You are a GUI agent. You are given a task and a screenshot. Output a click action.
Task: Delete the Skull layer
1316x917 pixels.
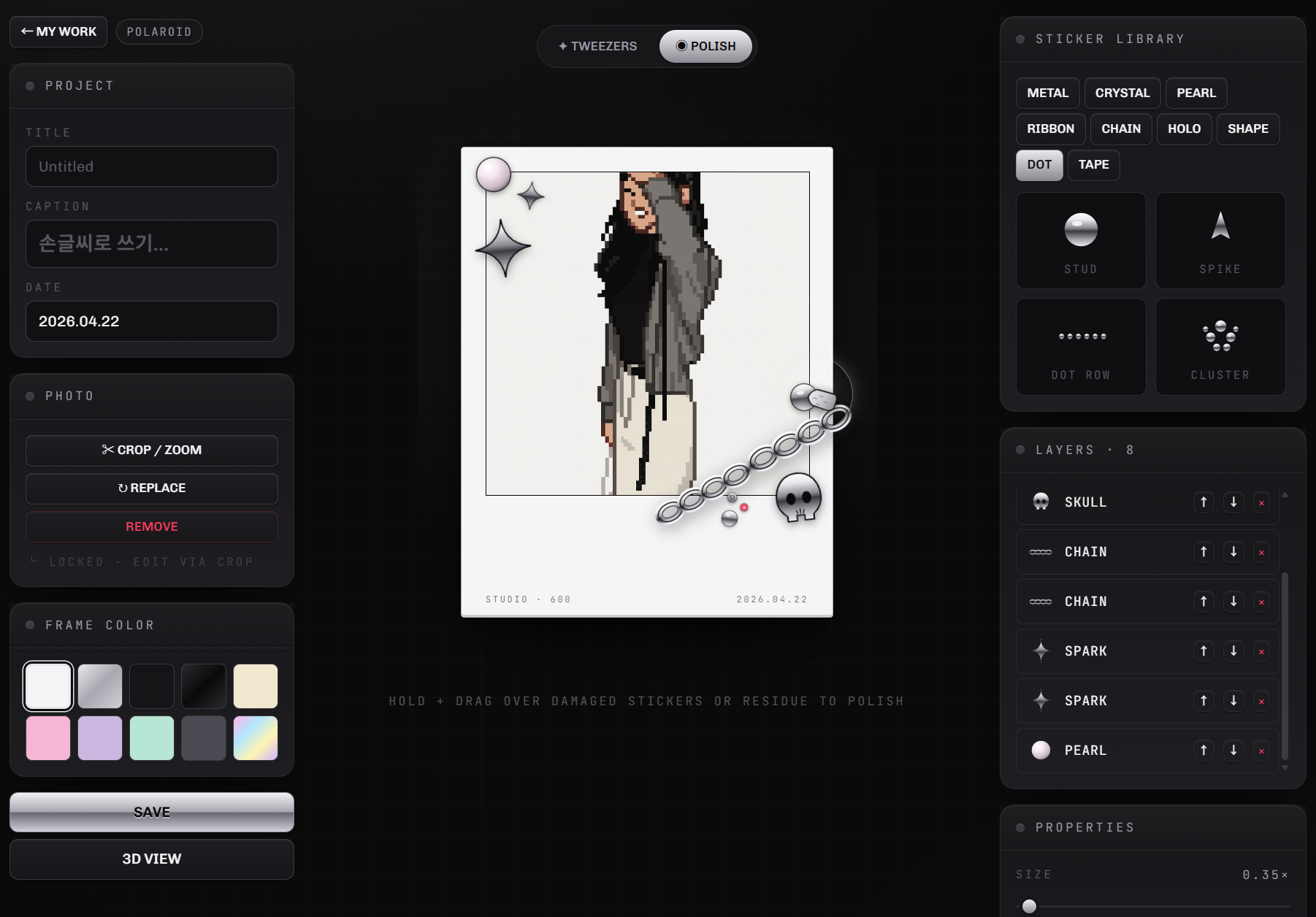click(x=1261, y=503)
